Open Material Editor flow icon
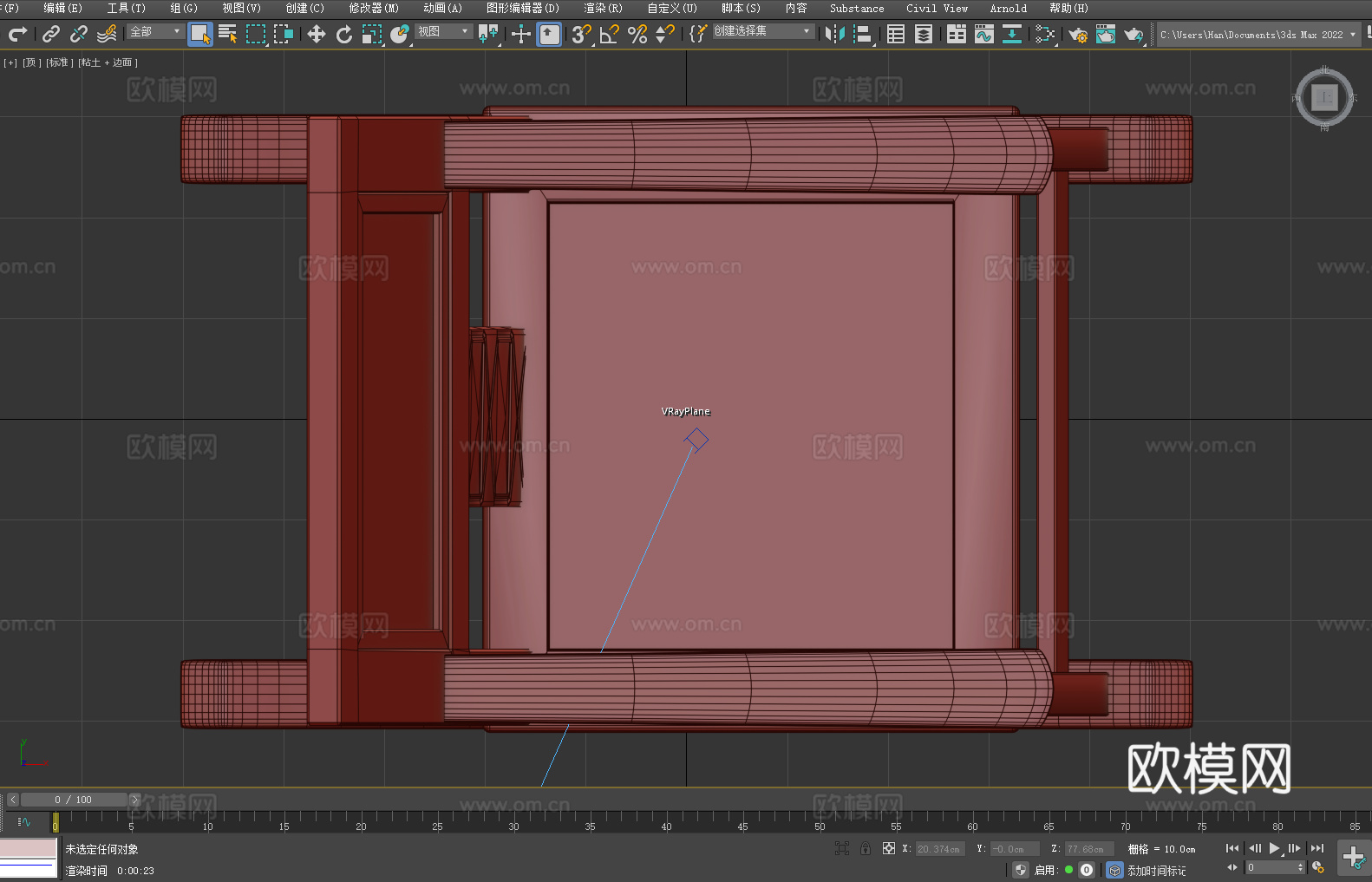 coord(1045,34)
